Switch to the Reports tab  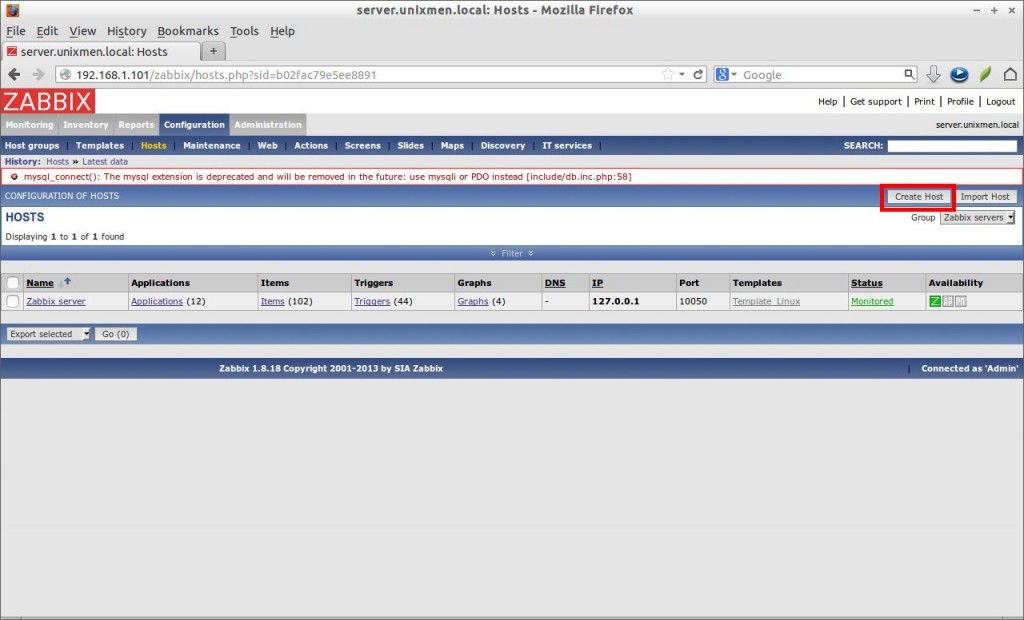click(x=136, y=125)
